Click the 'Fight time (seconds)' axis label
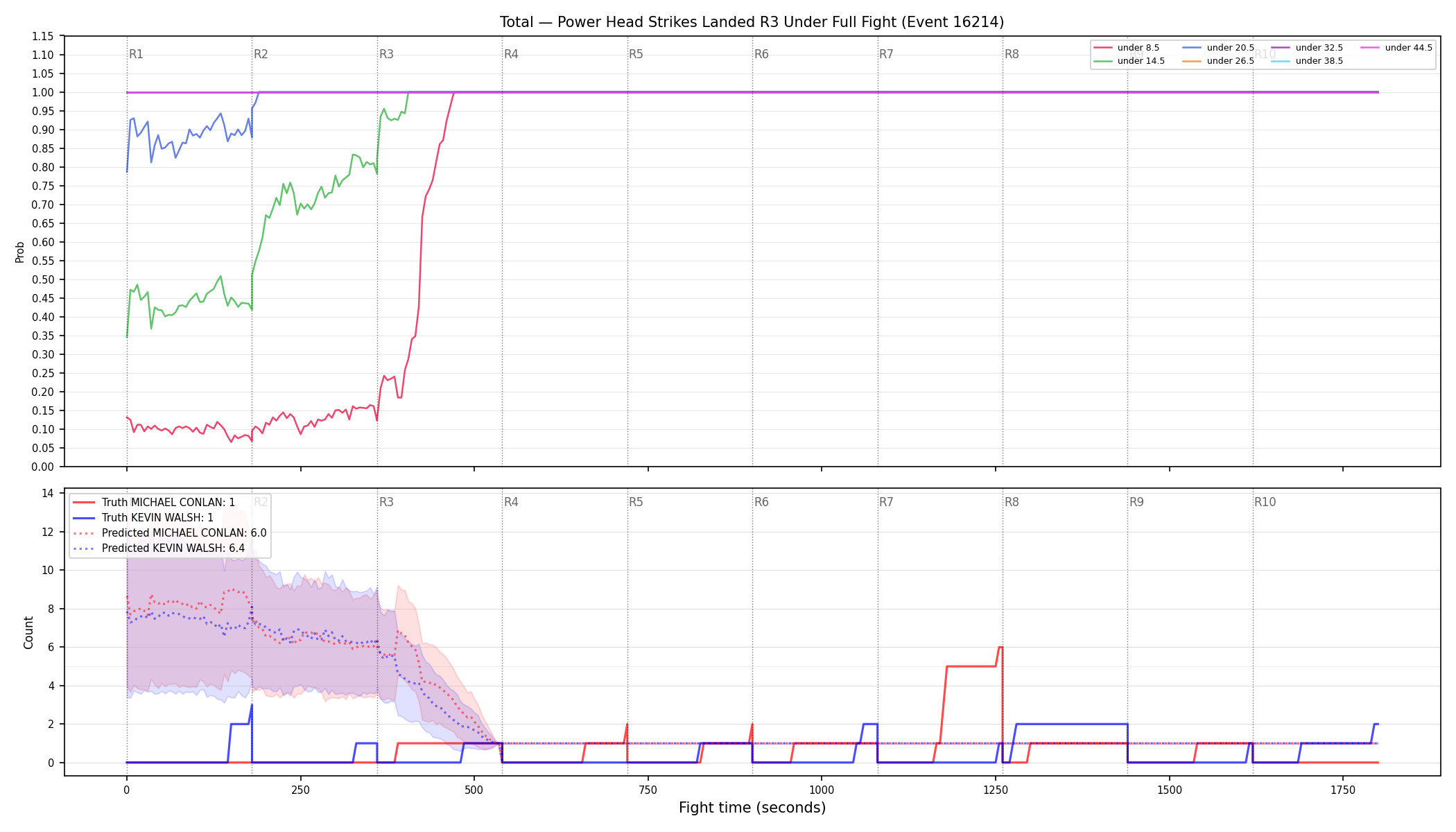 [x=752, y=808]
